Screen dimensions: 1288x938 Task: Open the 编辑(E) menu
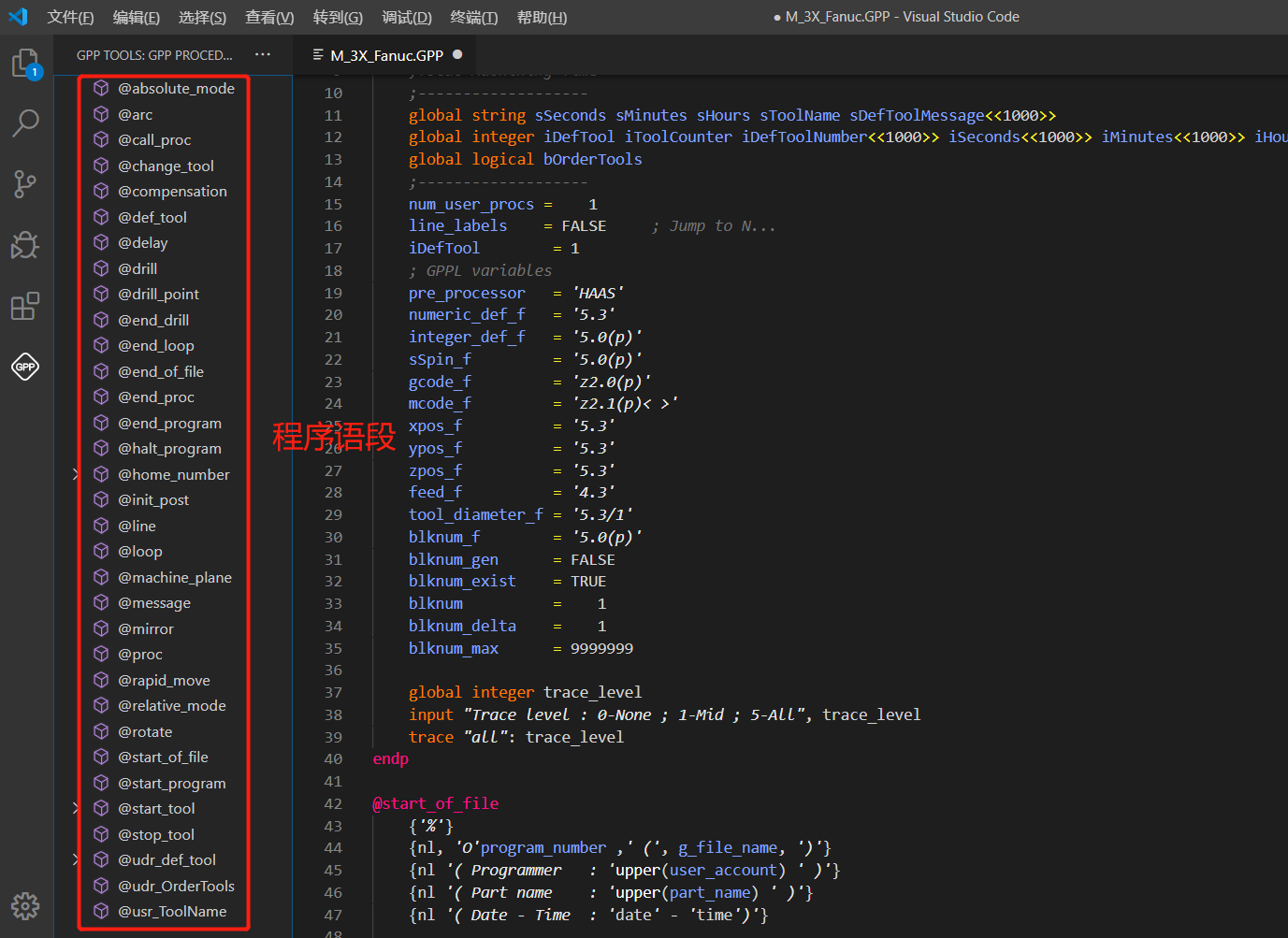click(x=137, y=17)
